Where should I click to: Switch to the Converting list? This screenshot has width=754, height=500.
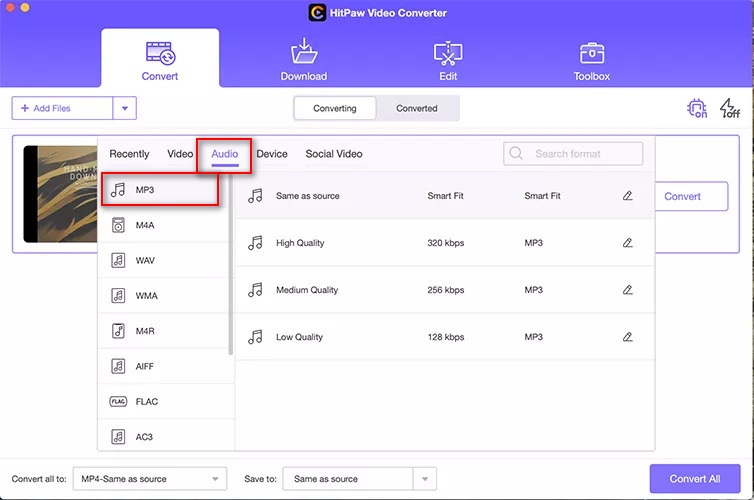(x=335, y=108)
